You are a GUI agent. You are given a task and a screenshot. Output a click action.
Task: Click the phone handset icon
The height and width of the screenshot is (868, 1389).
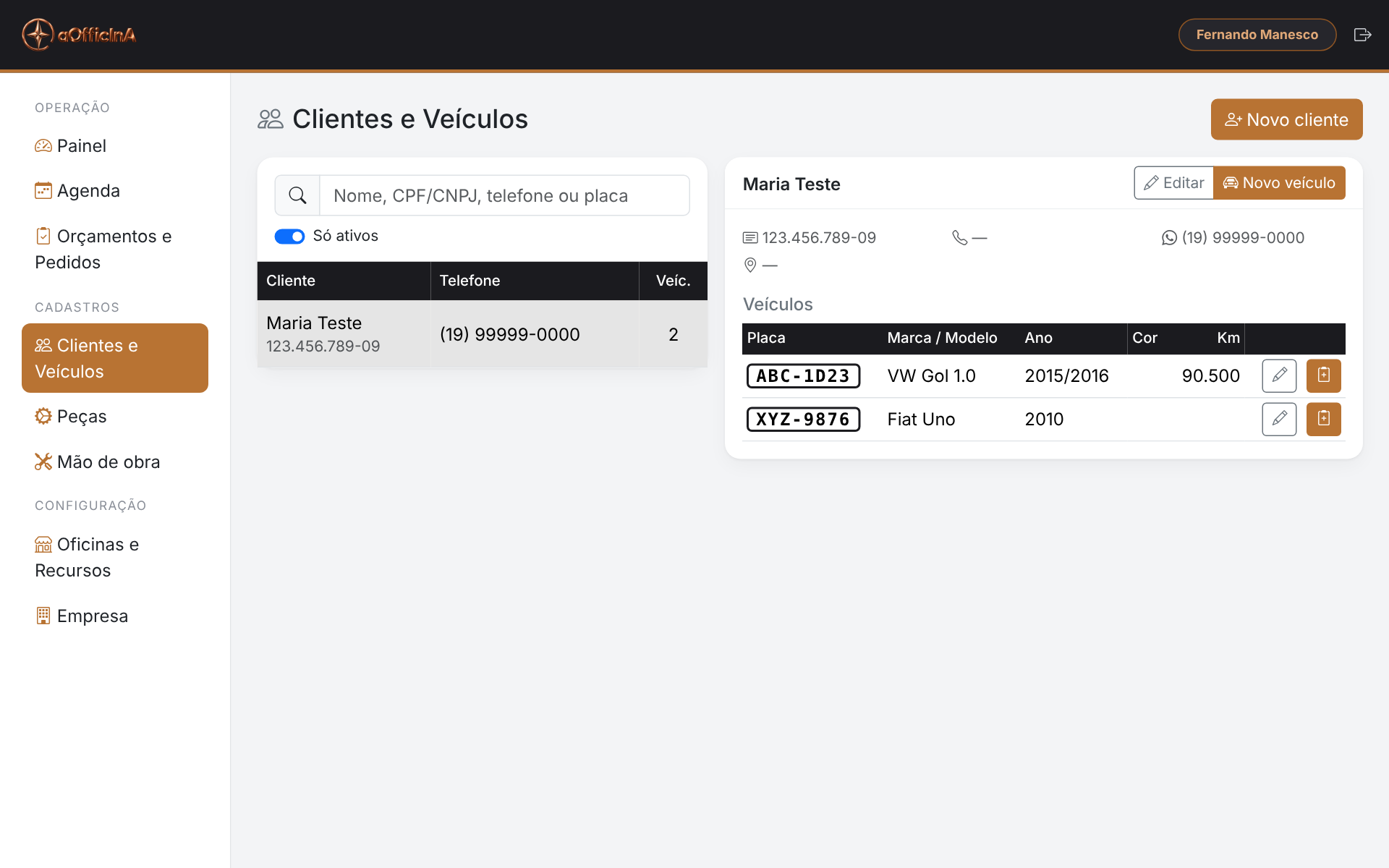pyautogui.click(x=960, y=238)
